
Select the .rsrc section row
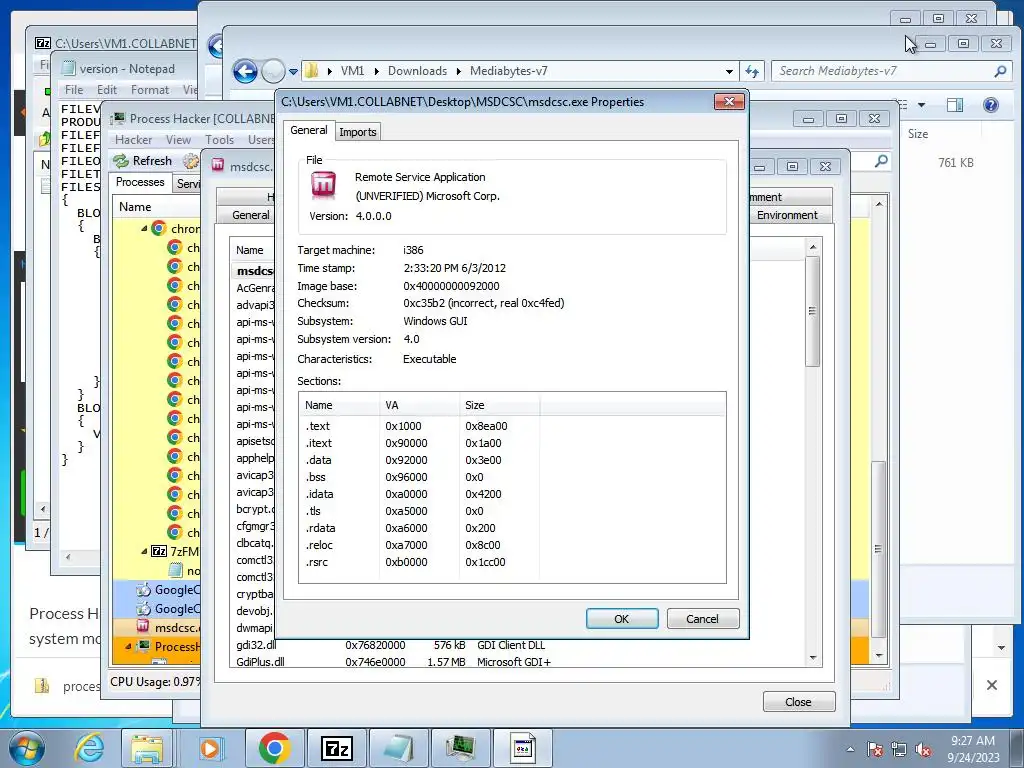512,562
